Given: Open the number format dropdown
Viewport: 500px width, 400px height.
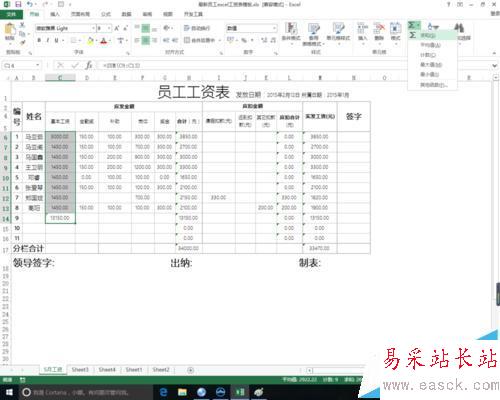Looking at the screenshot, I should (275, 28).
